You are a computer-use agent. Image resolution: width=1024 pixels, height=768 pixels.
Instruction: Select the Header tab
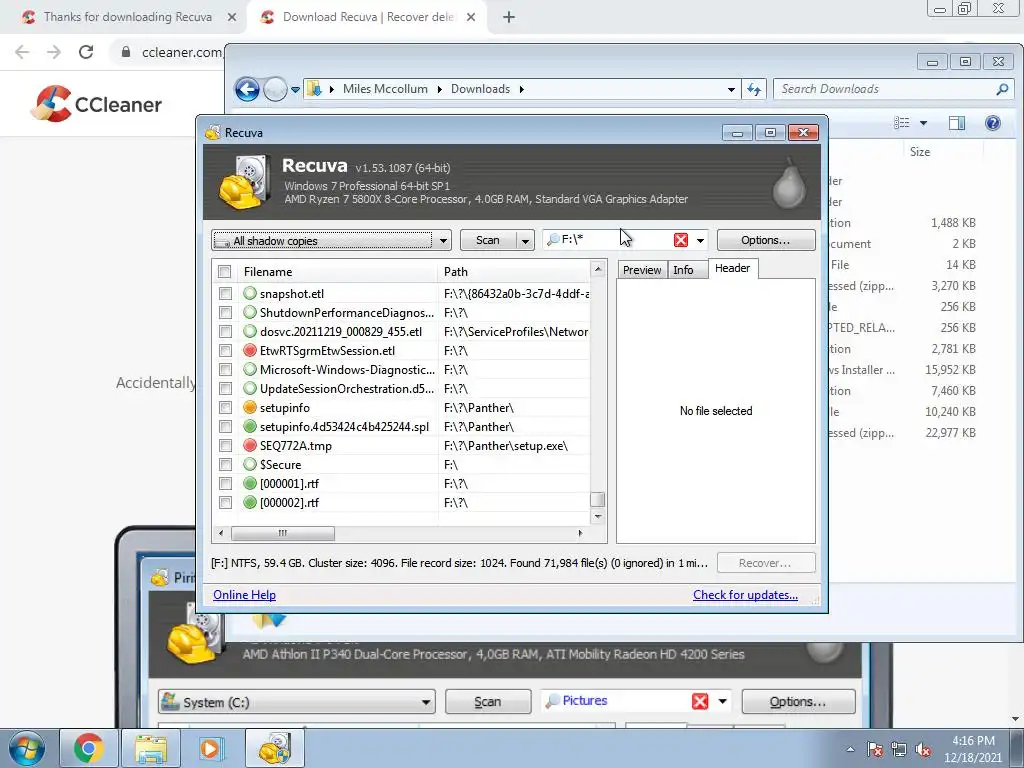coord(732,268)
